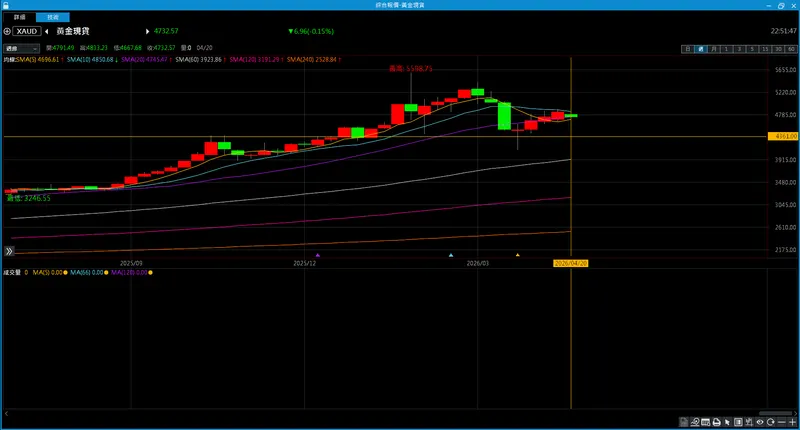
Task: Click the 2025/12 date axis label
Action: click(305, 263)
